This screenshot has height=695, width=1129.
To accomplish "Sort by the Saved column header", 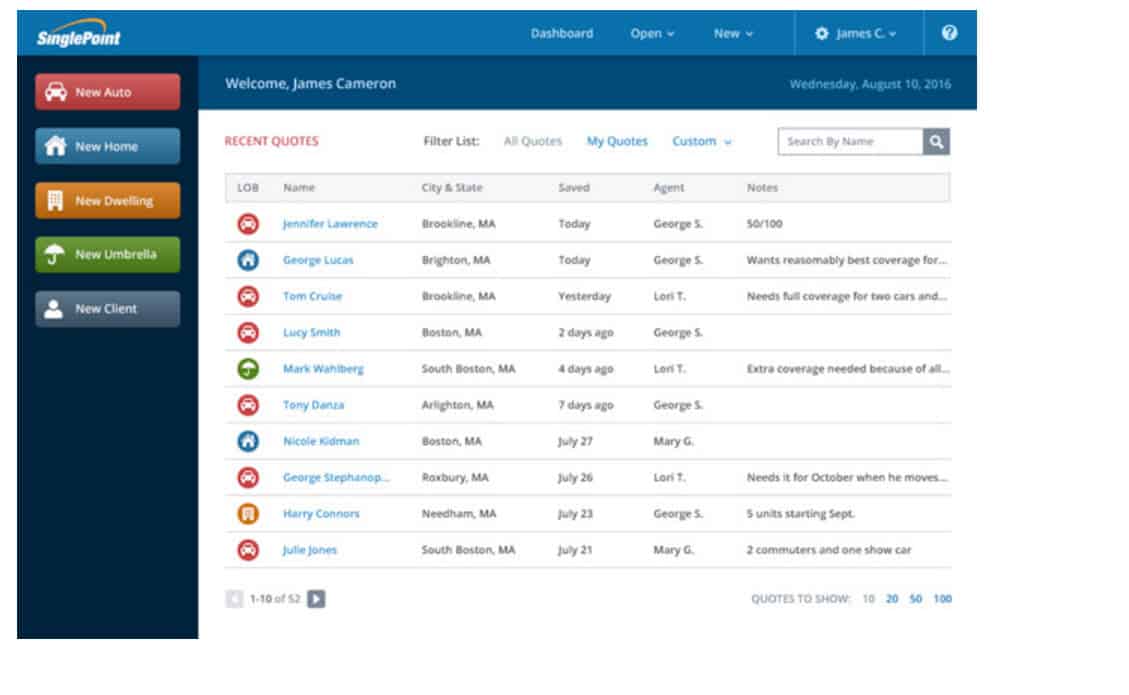I will (574, 187).
